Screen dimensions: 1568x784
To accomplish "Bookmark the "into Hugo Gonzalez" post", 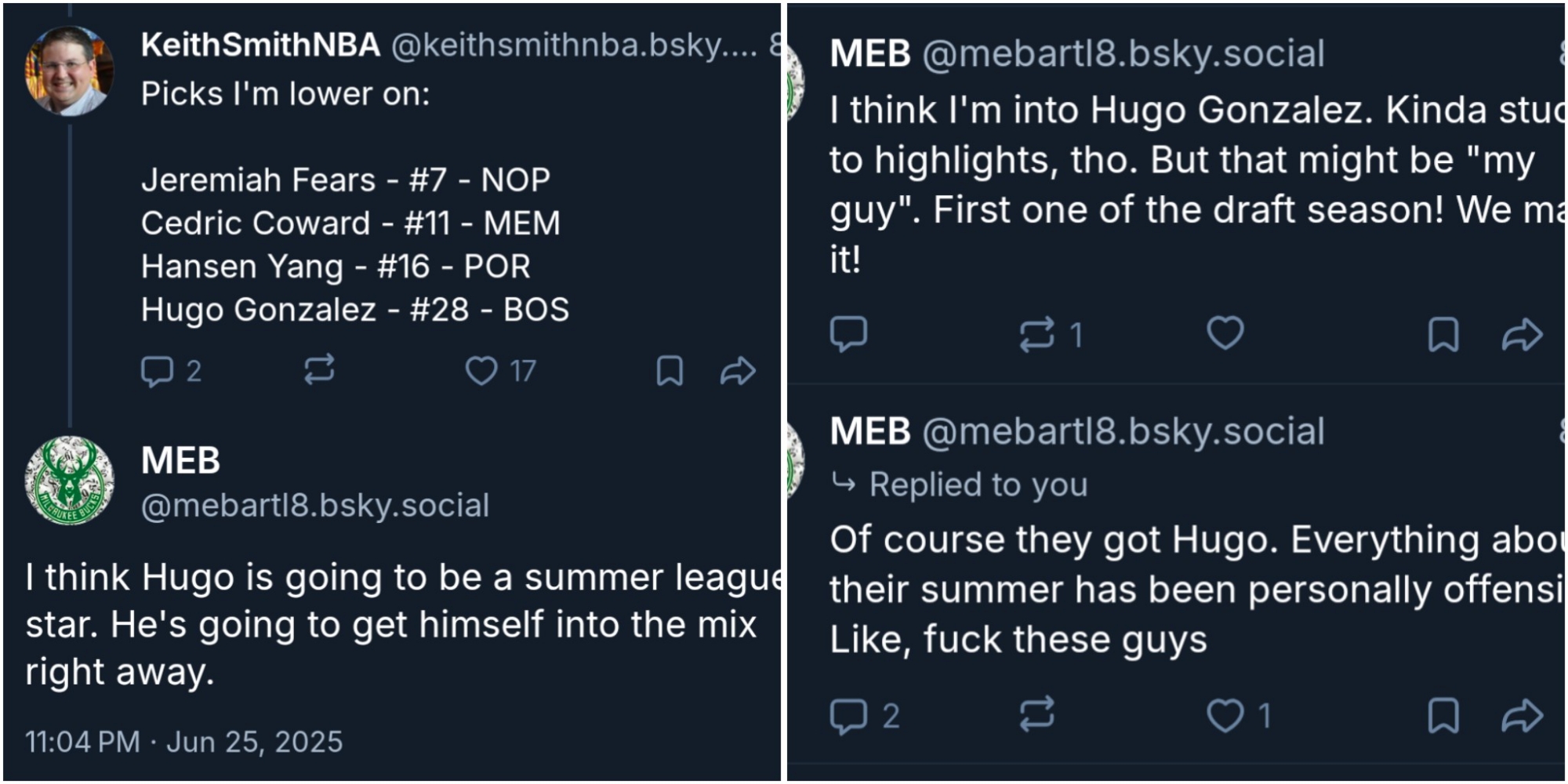I will tap(1443, 335).
